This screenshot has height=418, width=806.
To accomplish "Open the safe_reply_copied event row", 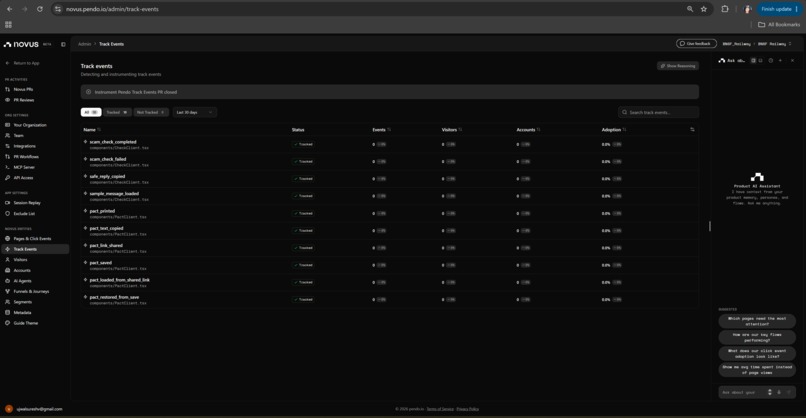I will pos(390,179).
